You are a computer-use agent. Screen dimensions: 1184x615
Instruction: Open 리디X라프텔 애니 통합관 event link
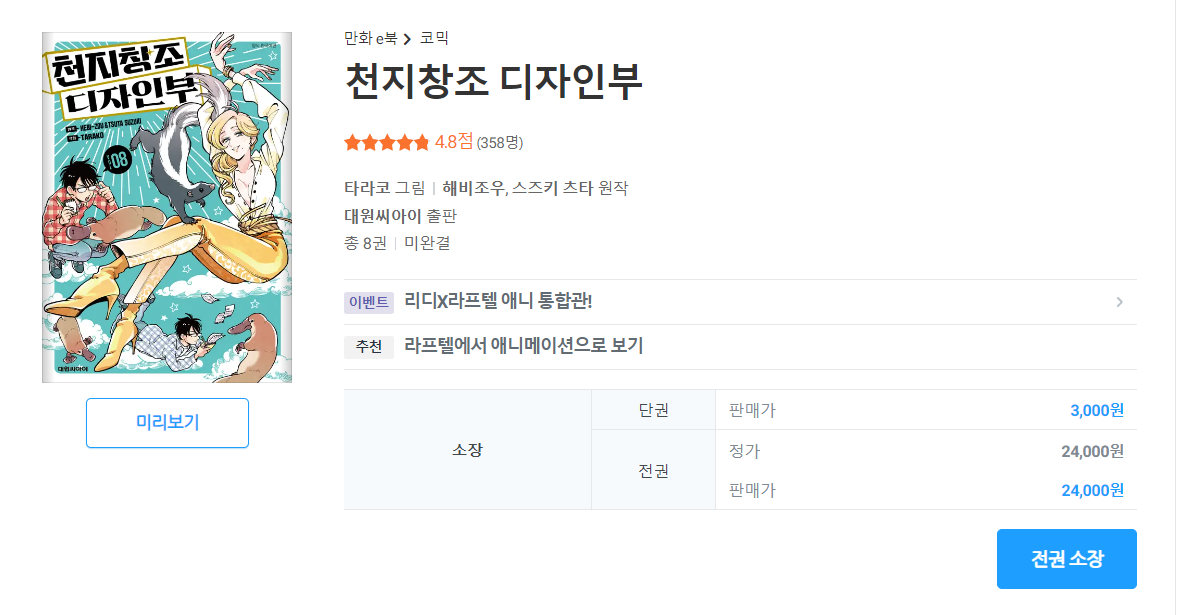point(498,302)
